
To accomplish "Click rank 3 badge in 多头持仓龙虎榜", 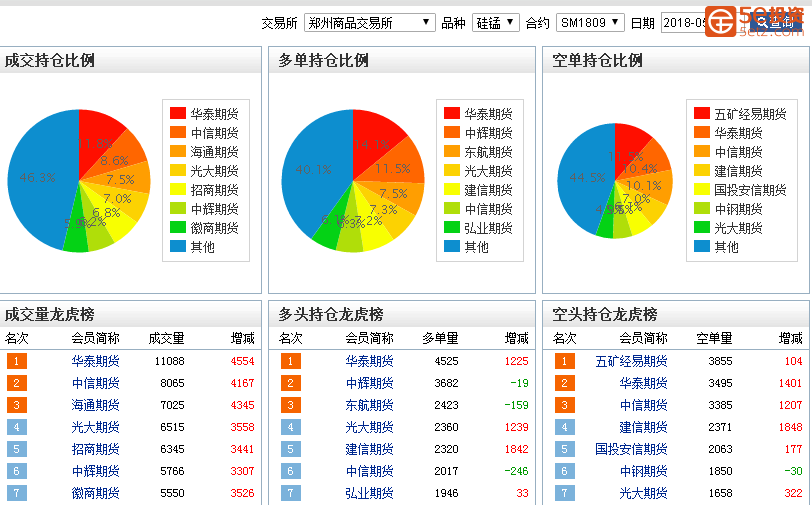I will (x=291, y=405).
